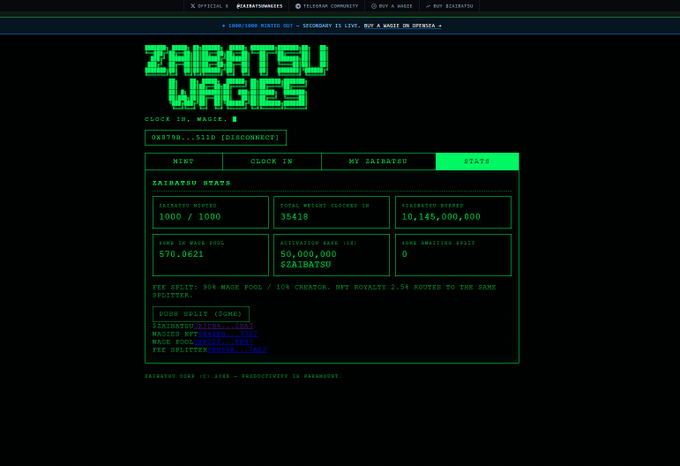This screenshot has height=466, width=680.
Task: Open Buy a Wagie on OpenSea banner link
Action: click(x=402, y=26)
